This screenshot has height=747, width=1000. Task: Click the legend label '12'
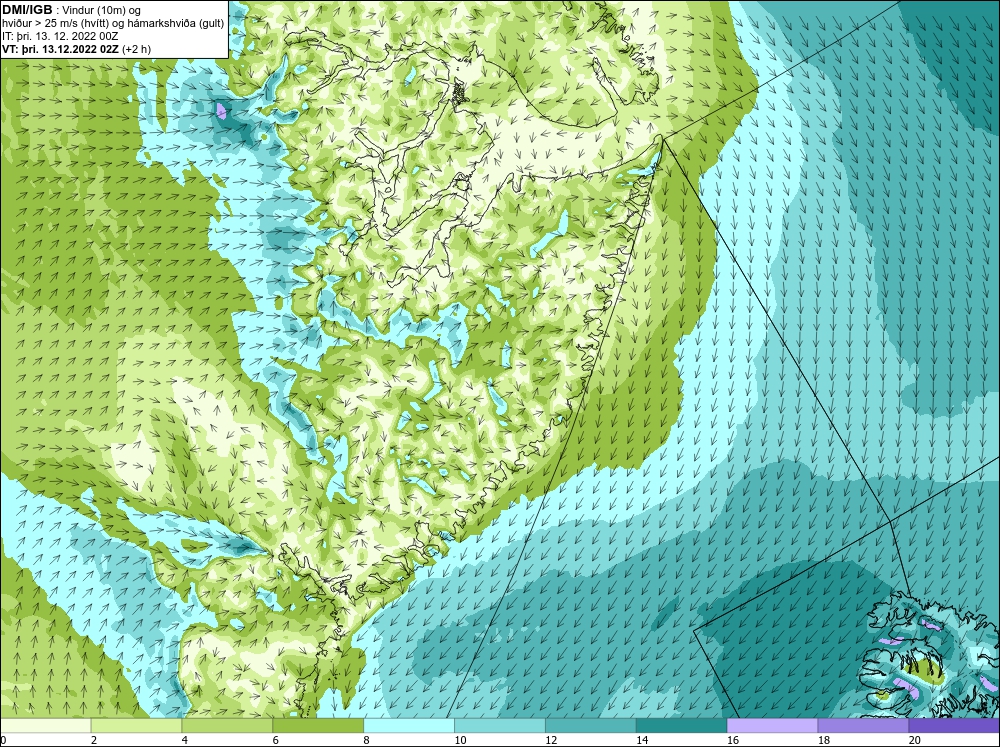(551, 740)
